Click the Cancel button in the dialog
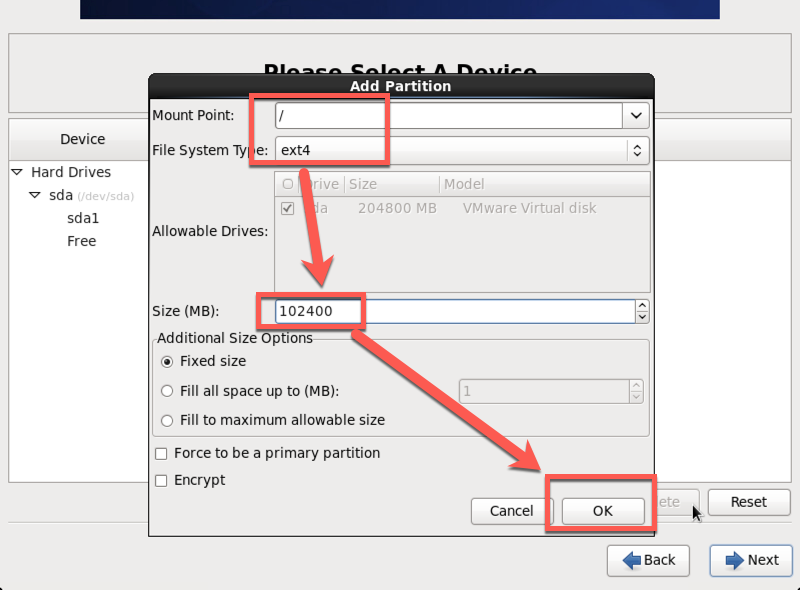The image size is (805, 594). 511,511
